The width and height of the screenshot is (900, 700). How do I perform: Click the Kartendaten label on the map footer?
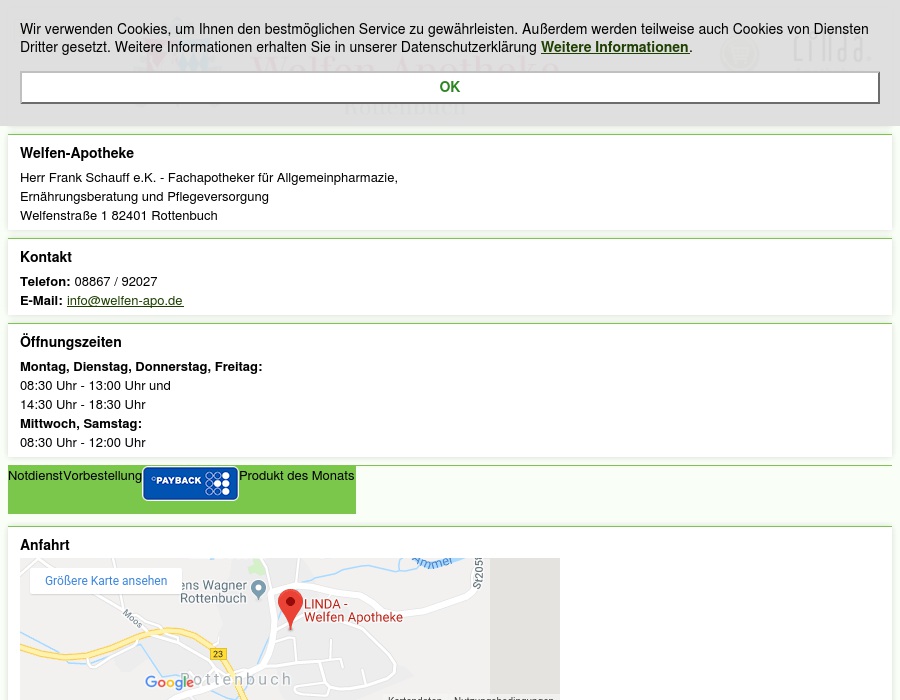[420, 697]
